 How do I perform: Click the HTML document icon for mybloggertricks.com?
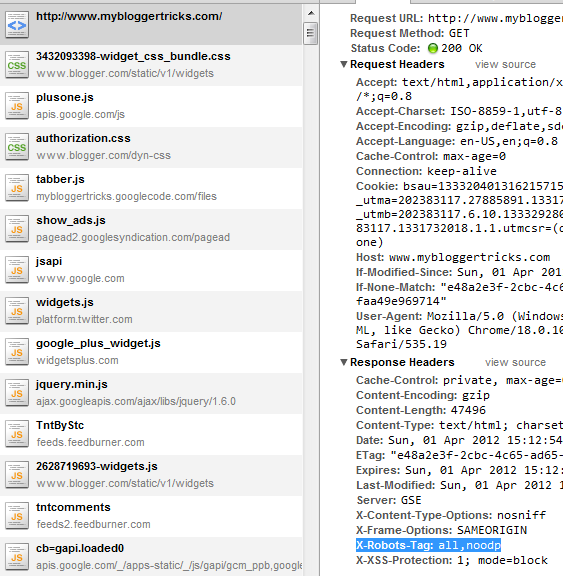click(x=17, y=25)
